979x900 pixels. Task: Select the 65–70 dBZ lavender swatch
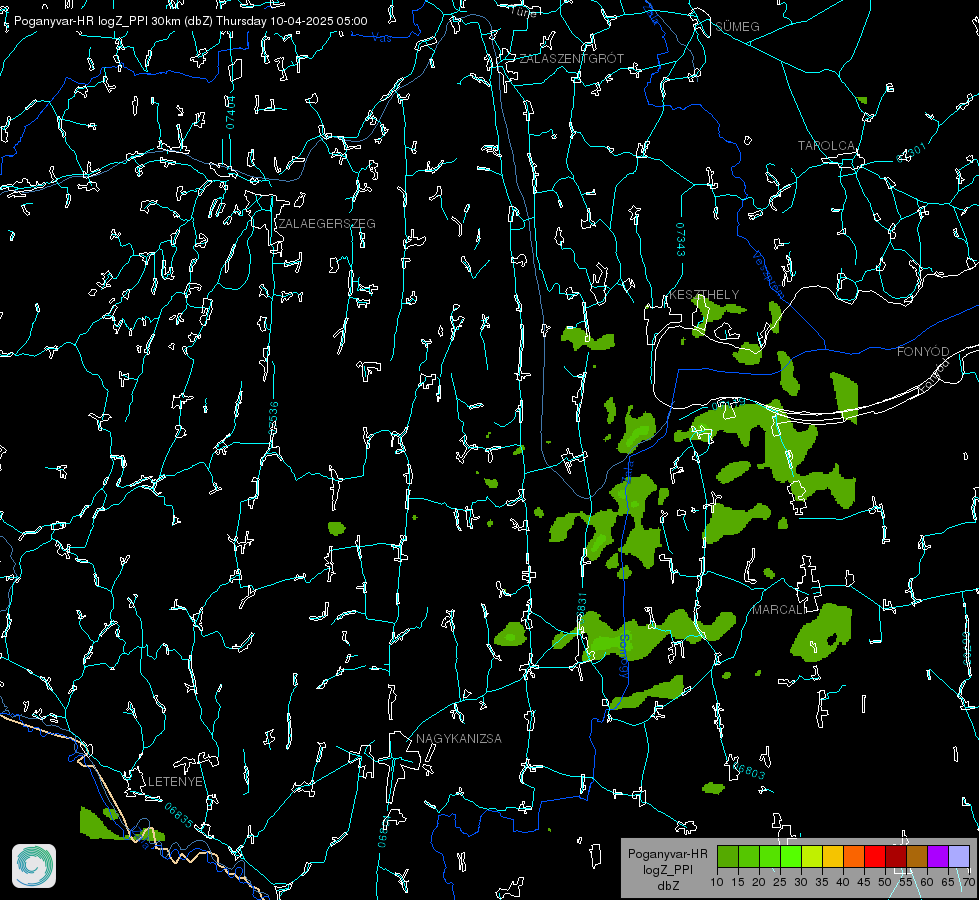click(959, 856)
